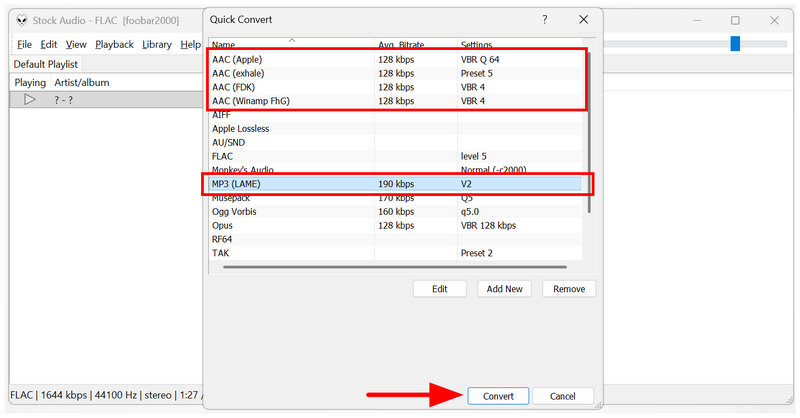The width and height of the screenshot is (800, 418).
Task: Minimize the foobar2000 window
Action: coord(697,20)
